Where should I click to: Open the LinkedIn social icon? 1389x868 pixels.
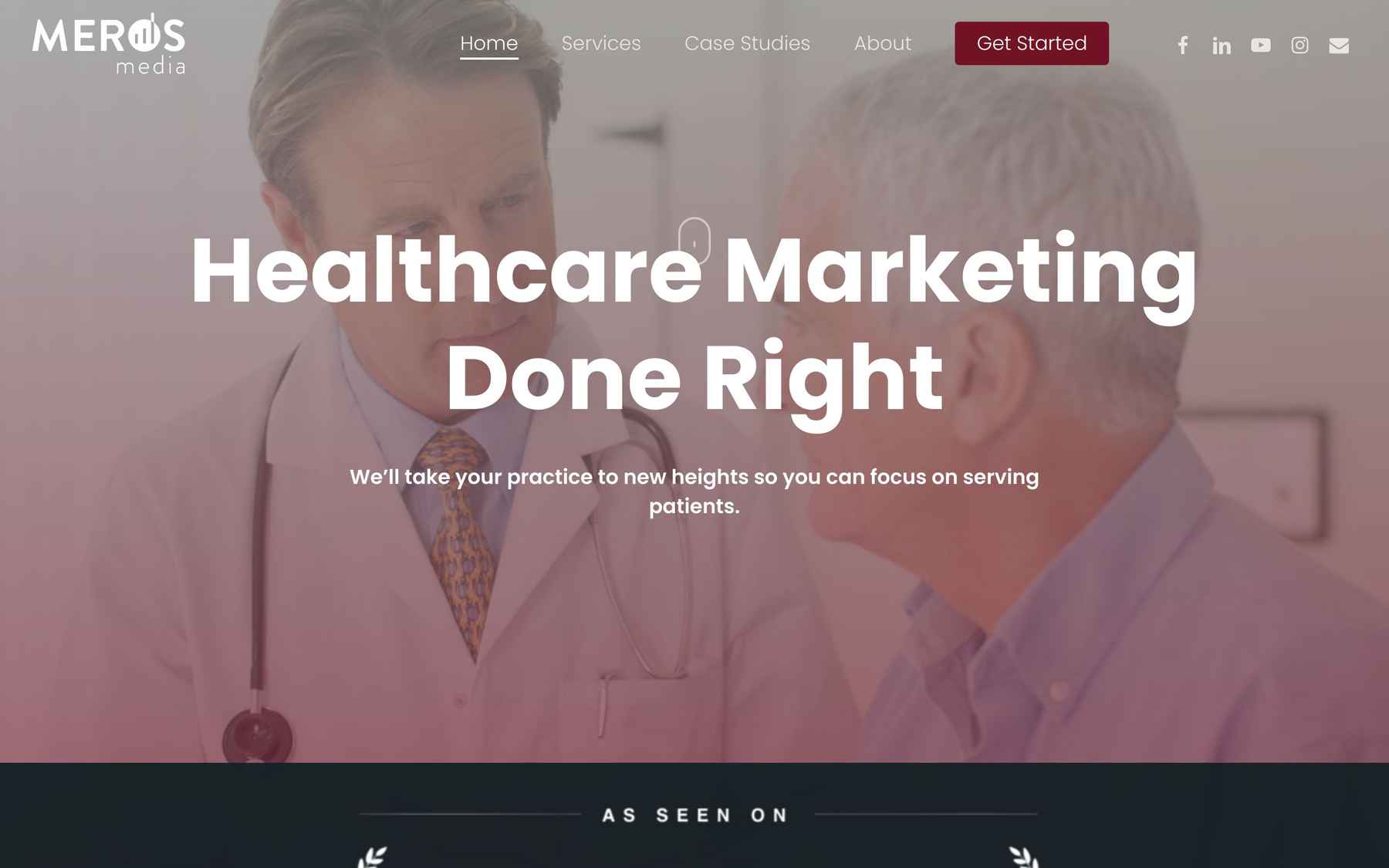[x=1222, y=46]
